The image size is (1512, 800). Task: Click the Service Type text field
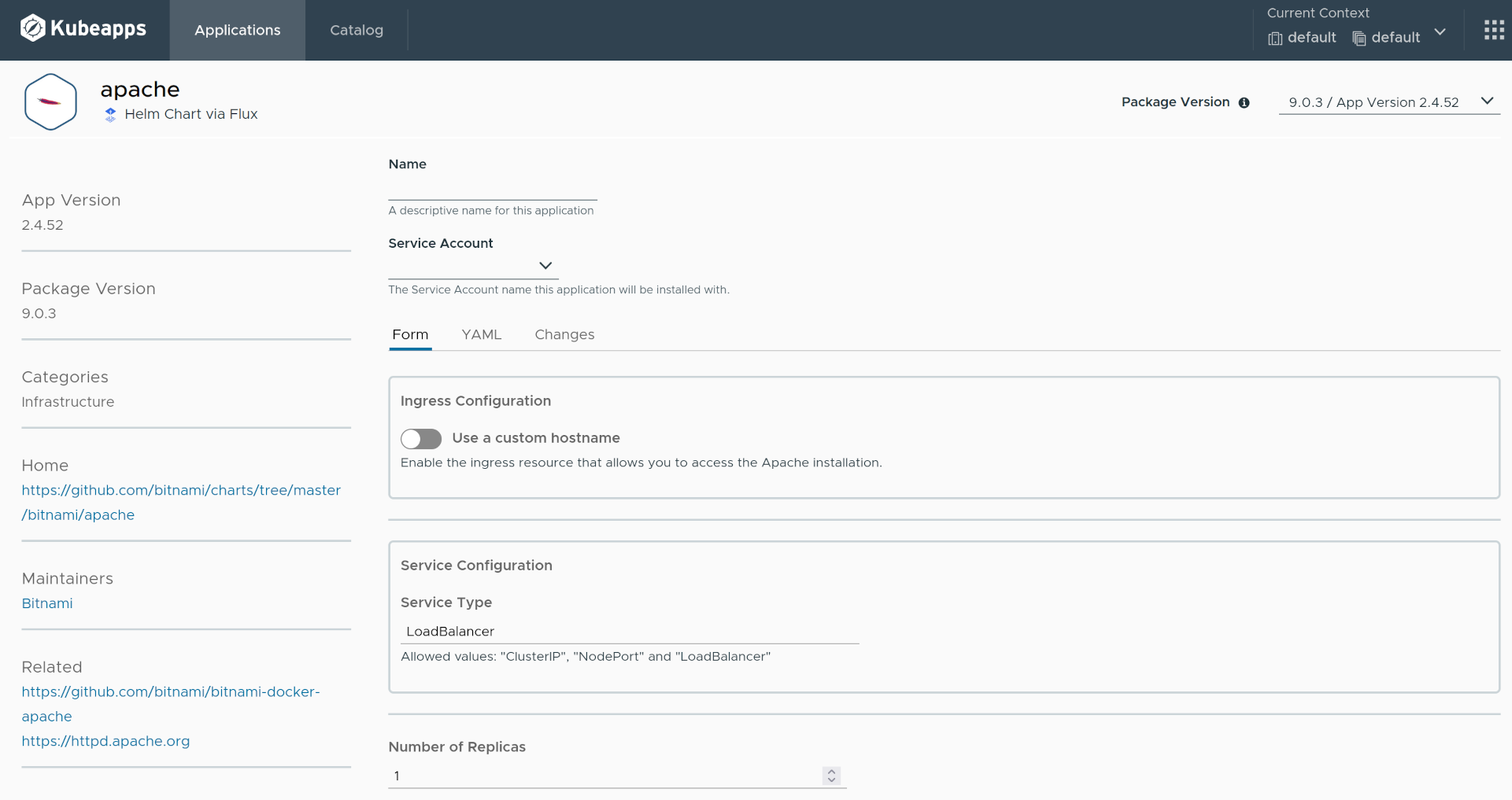pos(629,632)
